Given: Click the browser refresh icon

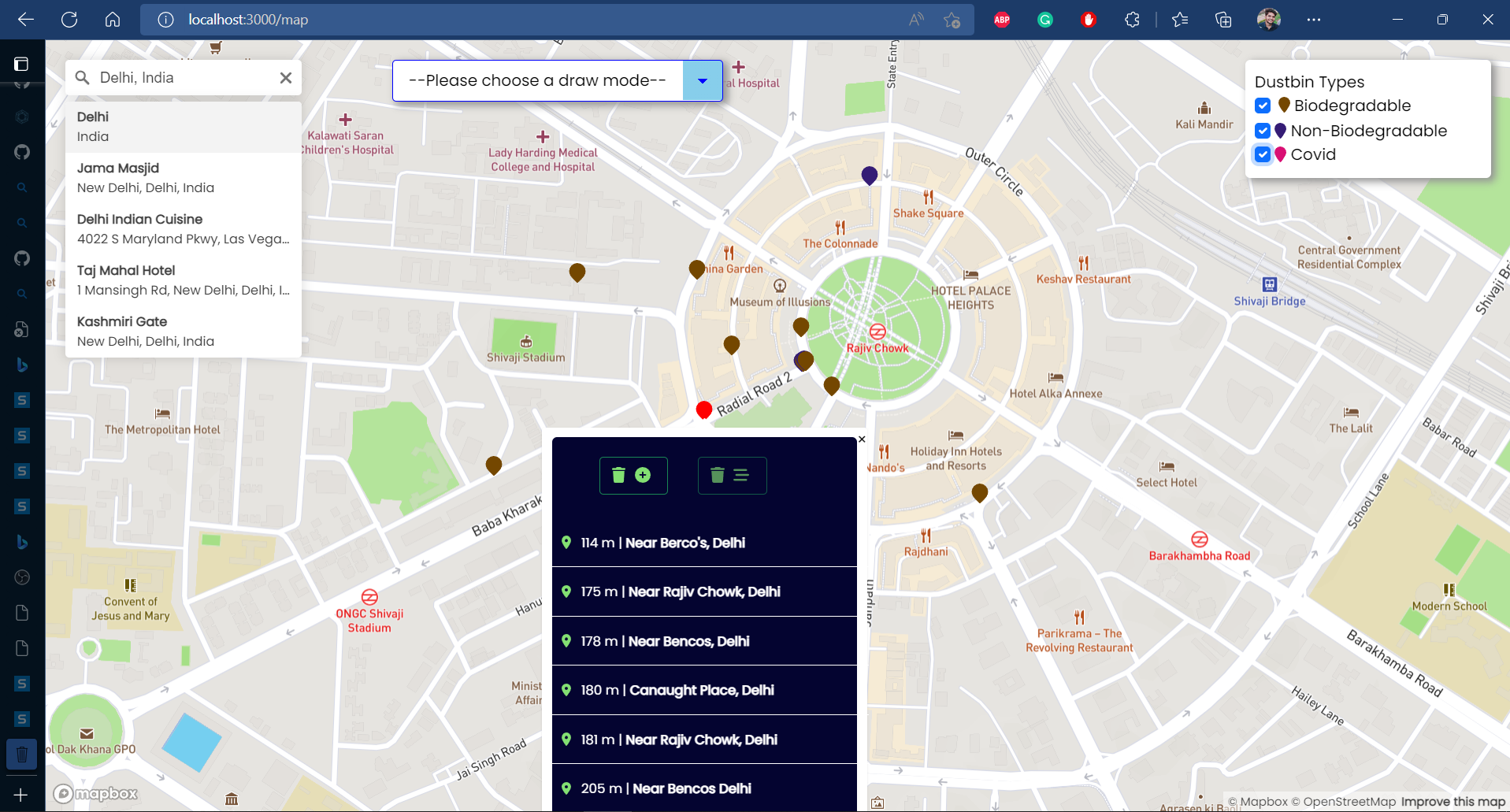Looking at the screenshot, I should click(x=69, y=20).
